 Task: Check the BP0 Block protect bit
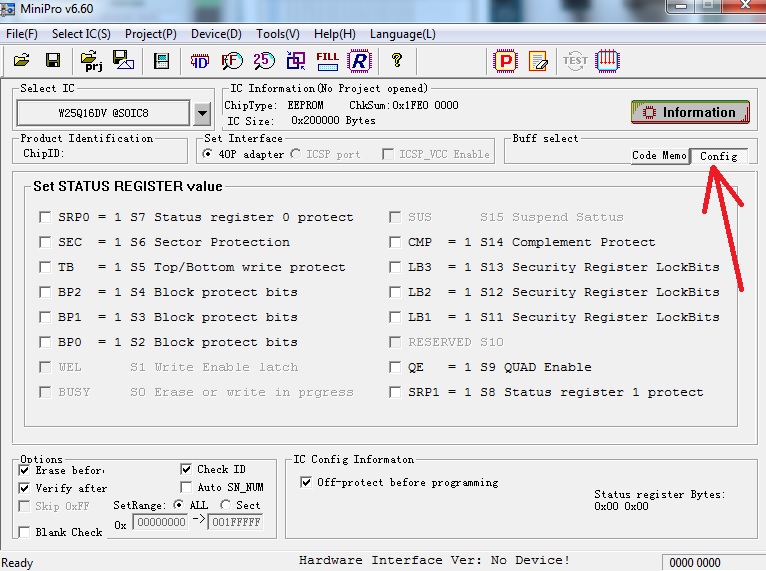point(45,342)
